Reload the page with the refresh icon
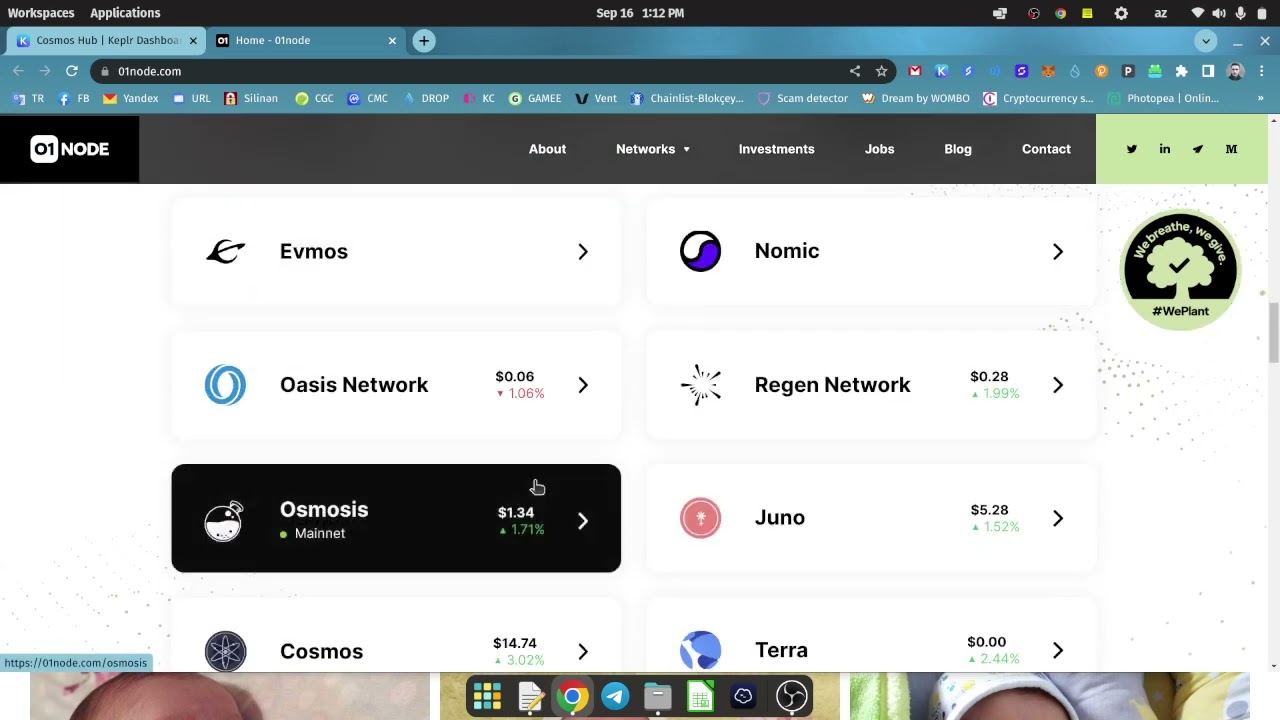This screenshot has width=1280, height=720. point(72,71)
